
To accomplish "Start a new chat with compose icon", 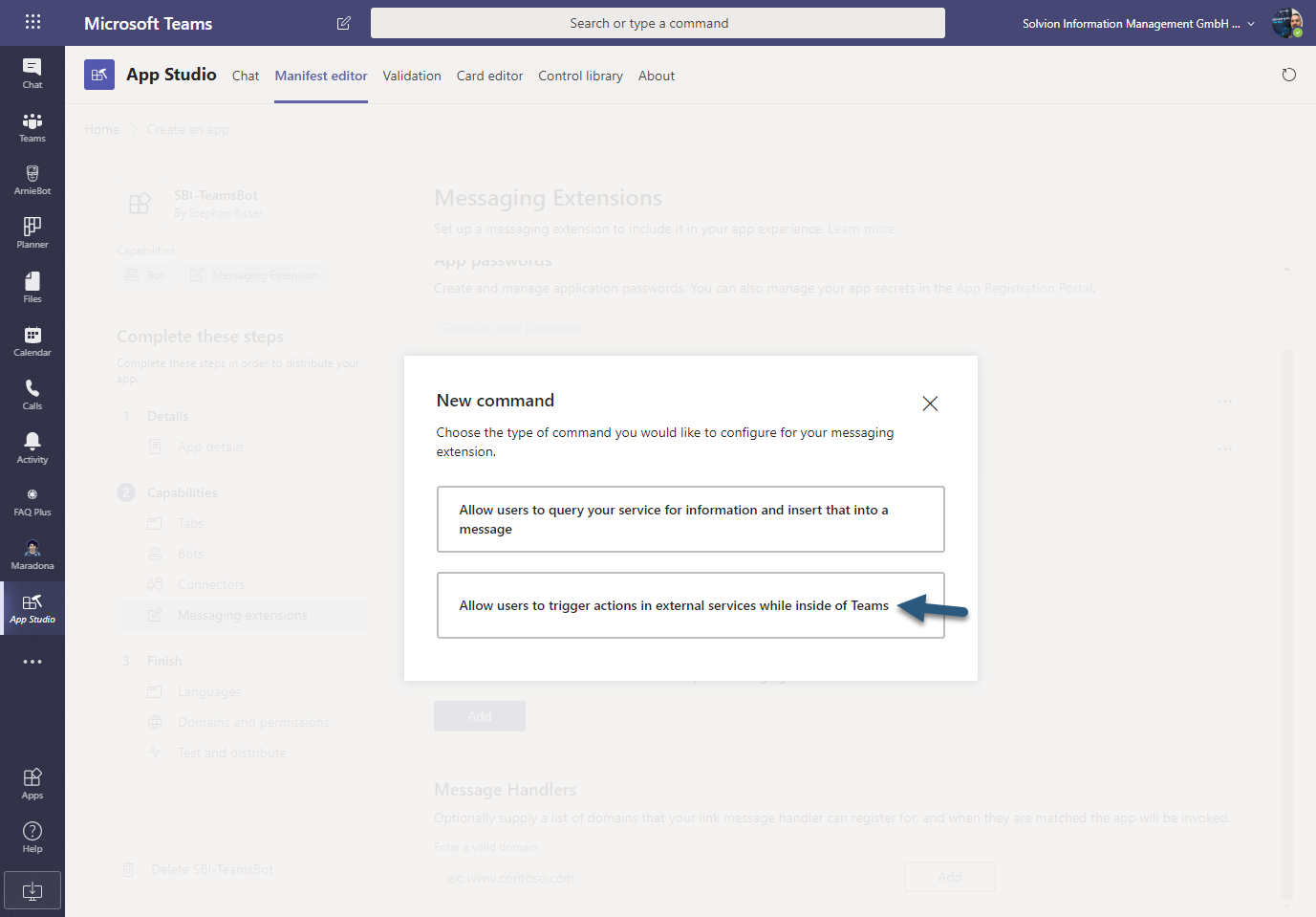I will [x=344, y=23].
